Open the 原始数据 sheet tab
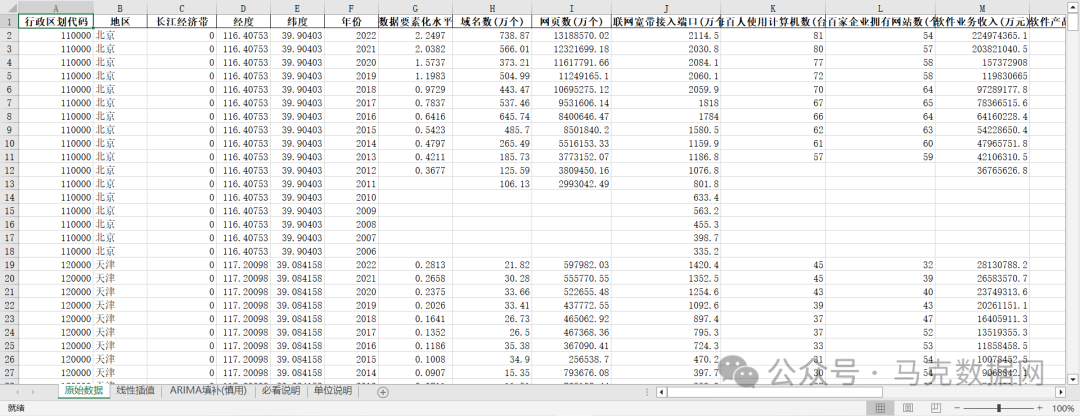 pos(84,391)
